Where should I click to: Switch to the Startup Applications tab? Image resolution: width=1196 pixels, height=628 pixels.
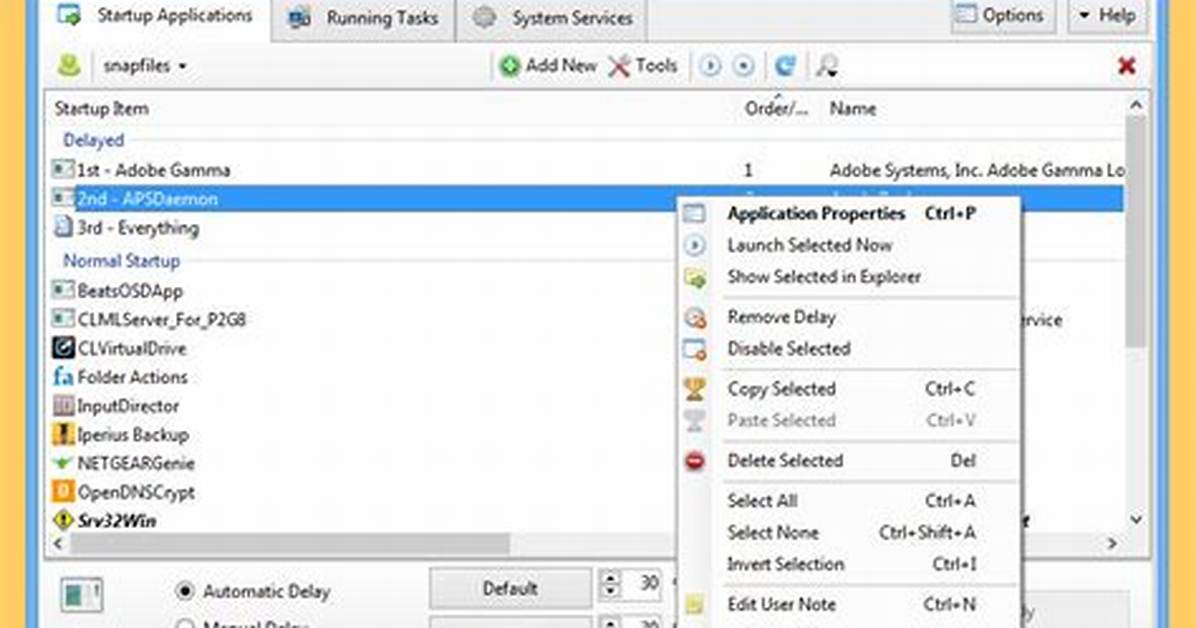[x=156, y=17]
